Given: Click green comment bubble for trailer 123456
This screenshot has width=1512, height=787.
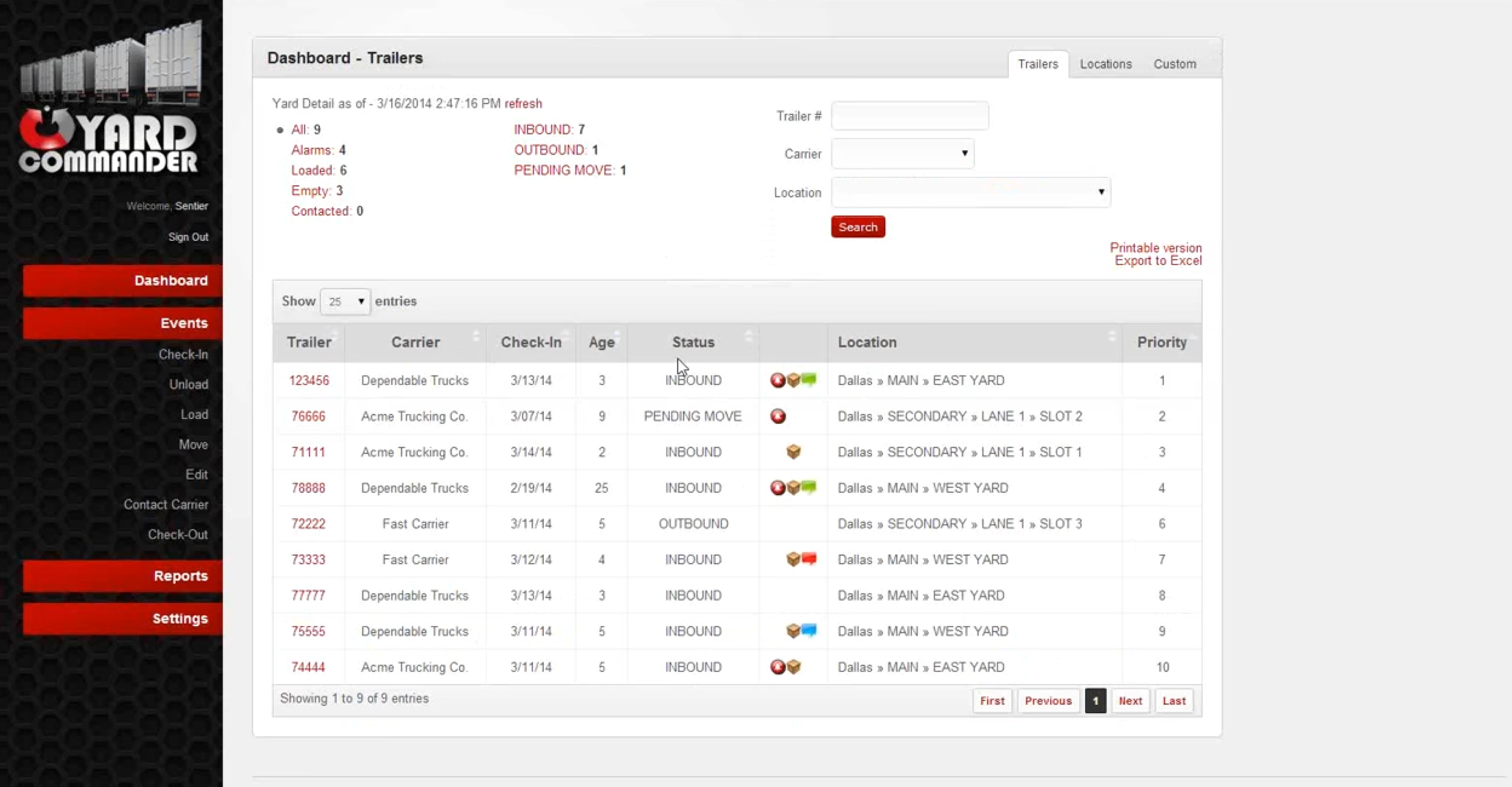Looking at the screenshot, I should 809,379.
